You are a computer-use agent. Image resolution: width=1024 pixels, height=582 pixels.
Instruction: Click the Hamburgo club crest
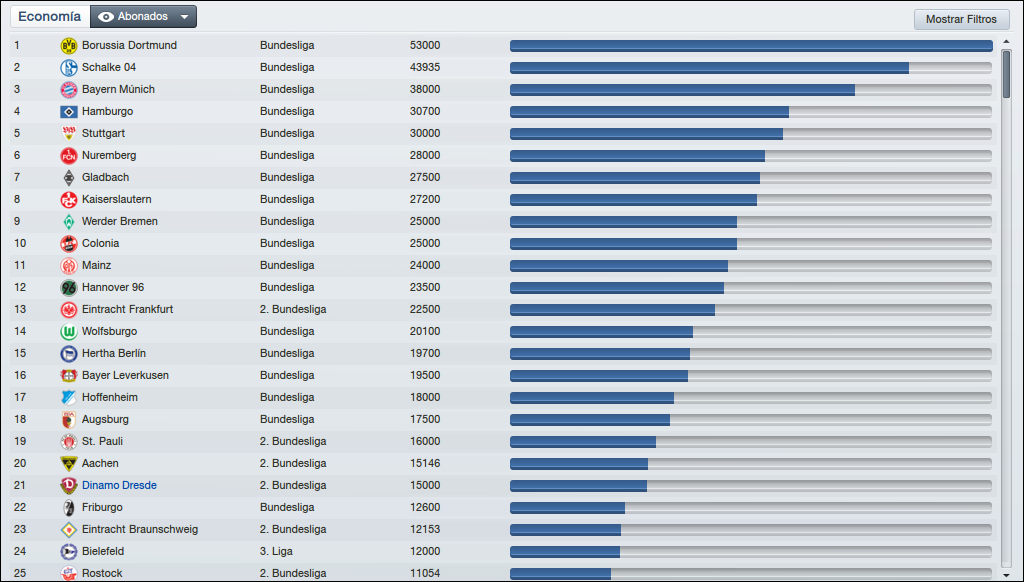pos(69,112)
